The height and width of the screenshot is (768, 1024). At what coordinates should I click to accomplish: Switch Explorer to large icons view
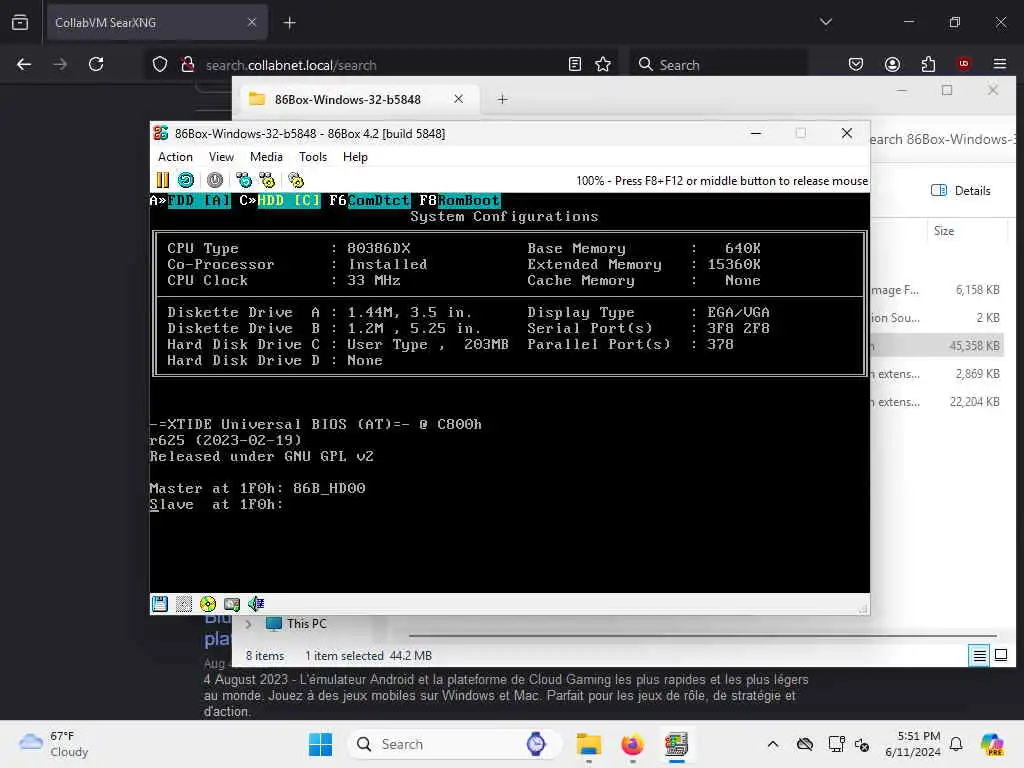point(1000,655)
